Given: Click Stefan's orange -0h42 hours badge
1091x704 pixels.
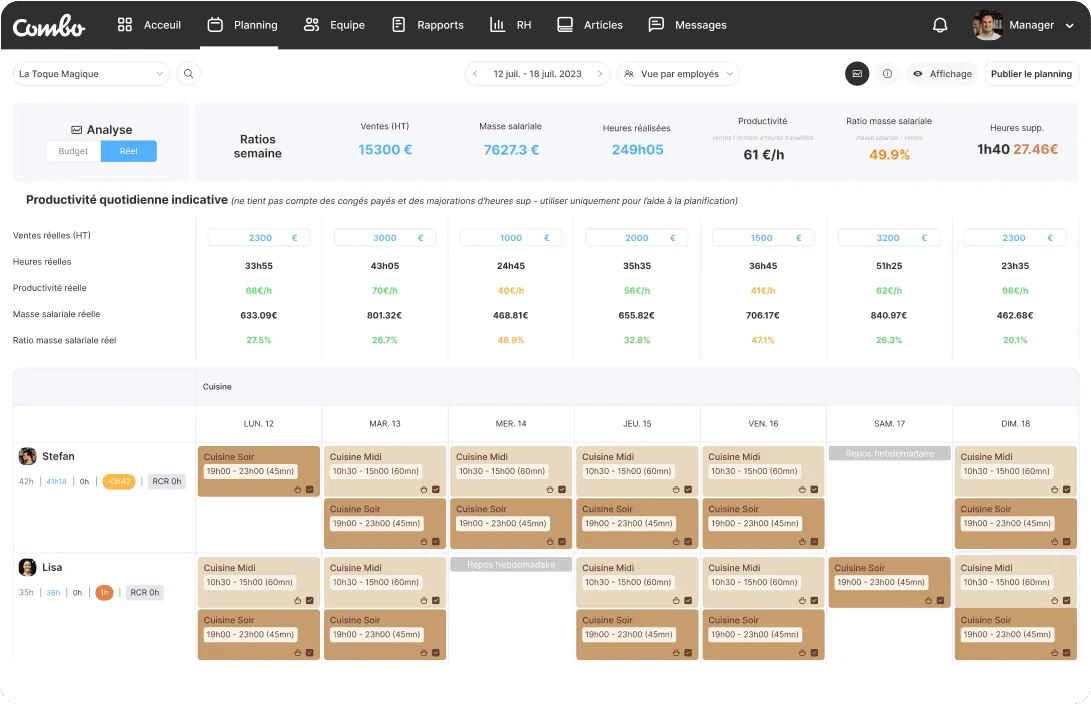Looking at the screenshot, I should coord(119,481).
